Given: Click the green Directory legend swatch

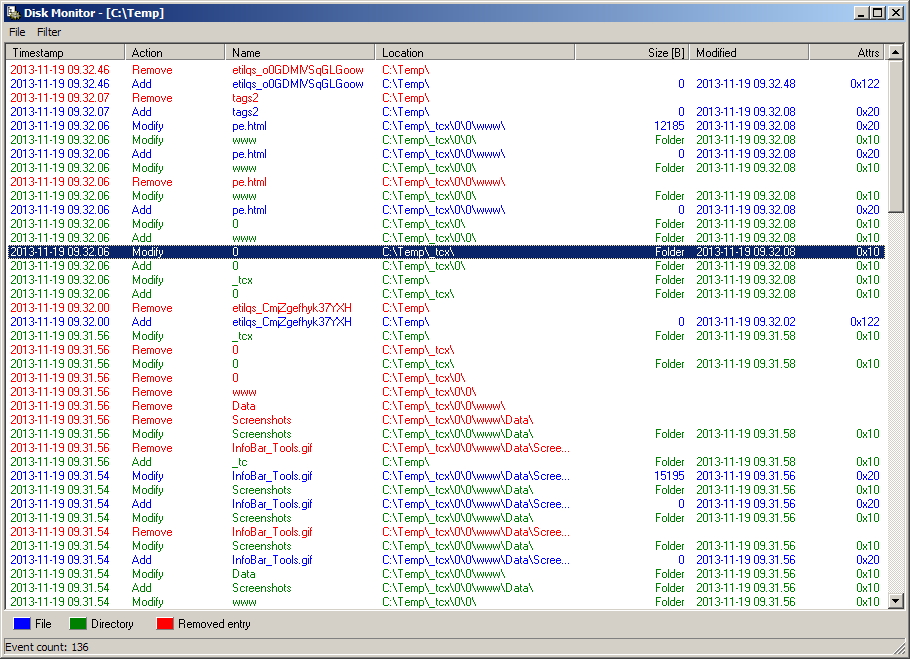Looking at the screenshot, I should (x=78, y=624).
